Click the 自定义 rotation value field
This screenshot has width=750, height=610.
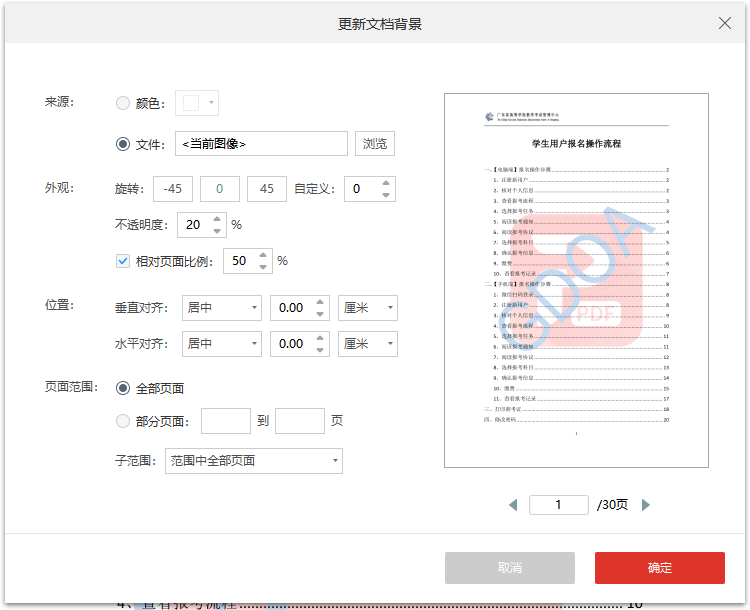click(x=362, y=189)
